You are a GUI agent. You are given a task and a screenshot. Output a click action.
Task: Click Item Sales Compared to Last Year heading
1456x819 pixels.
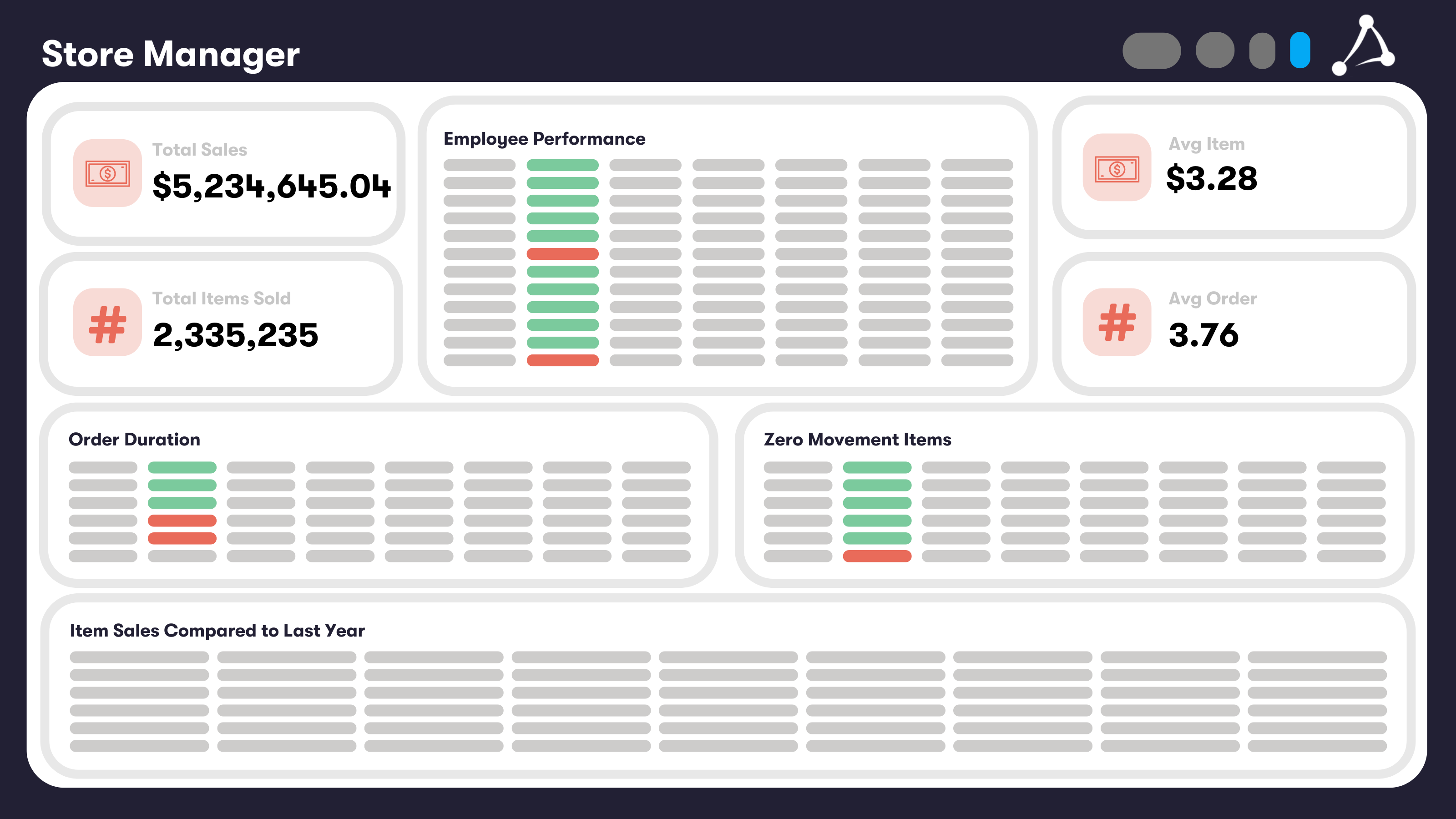[x=217, y=630]
